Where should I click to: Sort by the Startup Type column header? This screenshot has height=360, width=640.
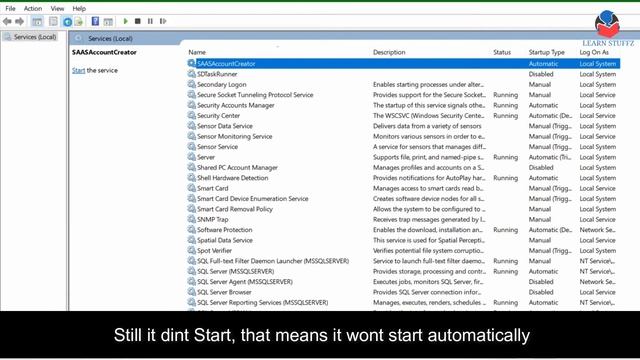click(x=547, y=52)
